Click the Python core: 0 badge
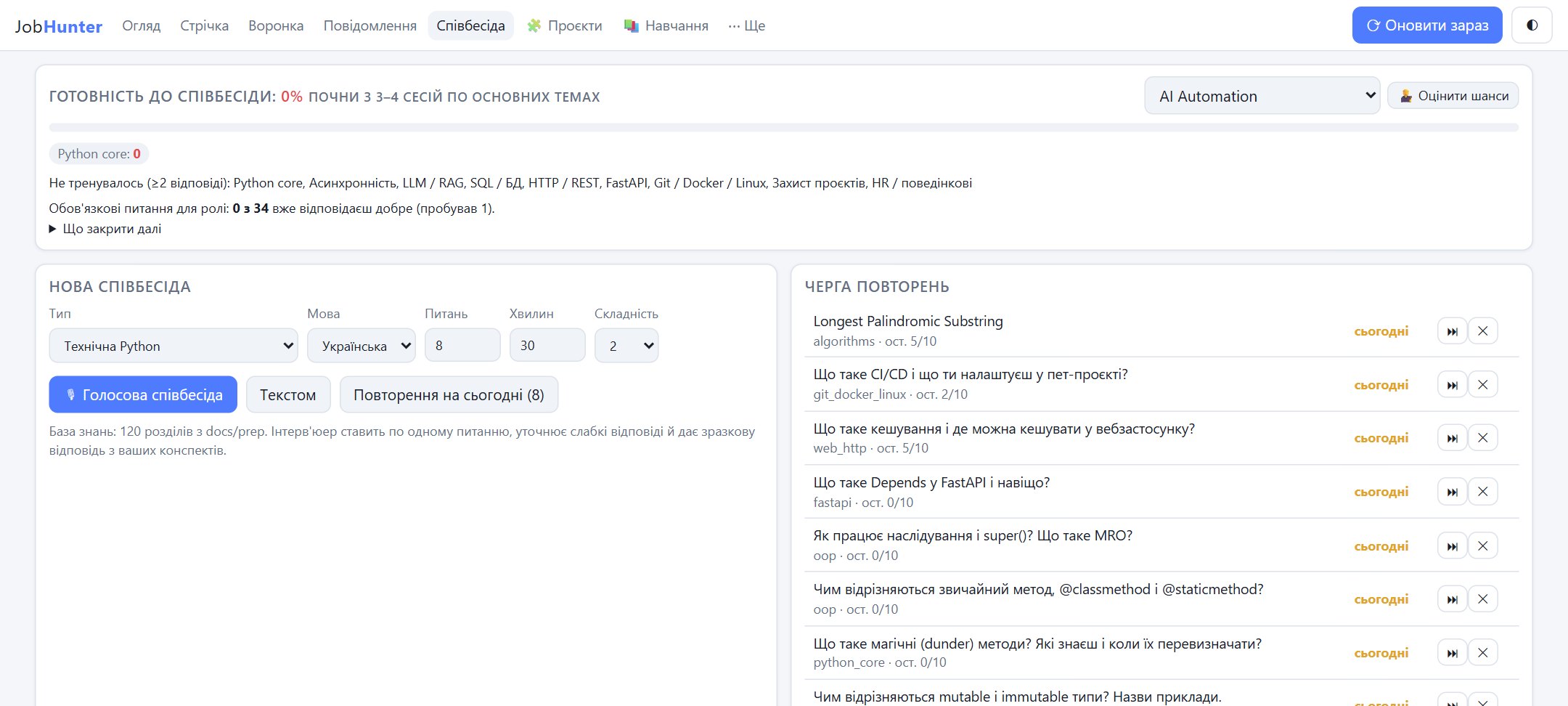Viewport: 1568px width, 706px height. coord(99,154)
